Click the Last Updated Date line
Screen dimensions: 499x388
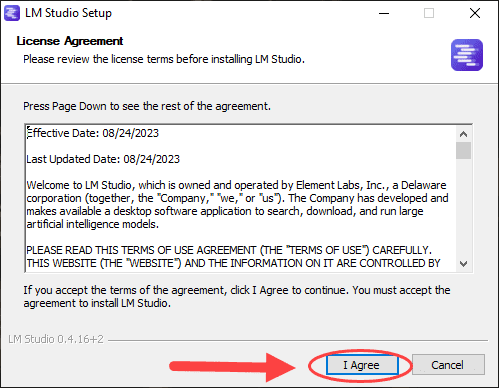click(103, 159)
